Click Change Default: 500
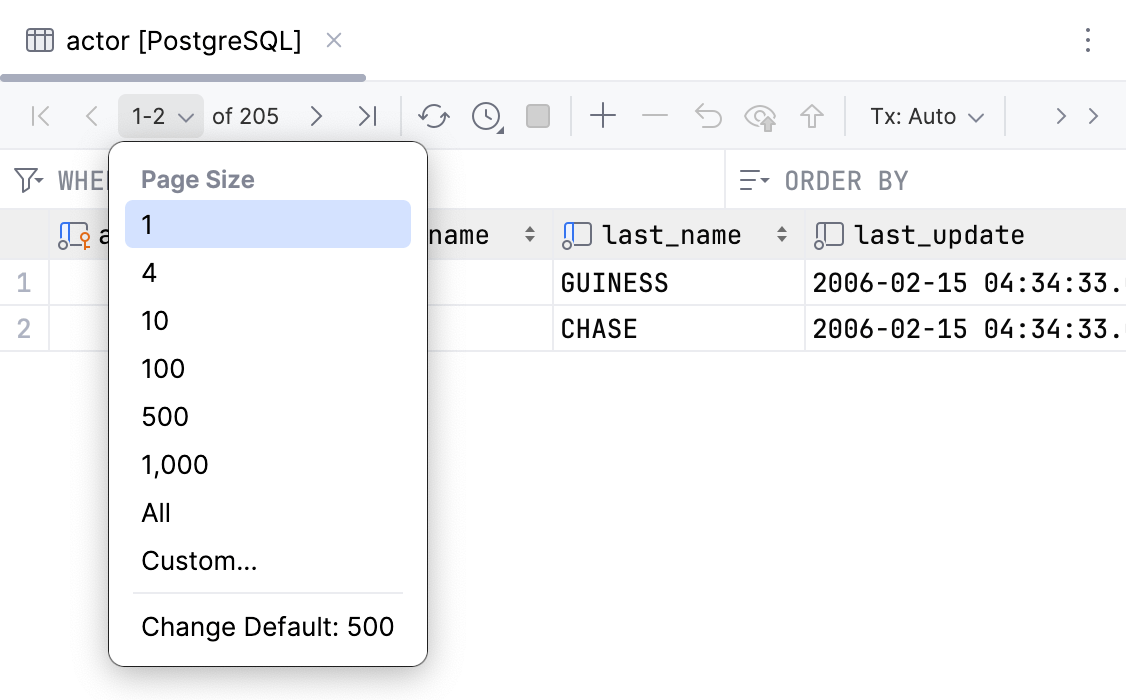The height and width of the screenshot is (700, 1126). pyautogui.click(x=267, y=627)
